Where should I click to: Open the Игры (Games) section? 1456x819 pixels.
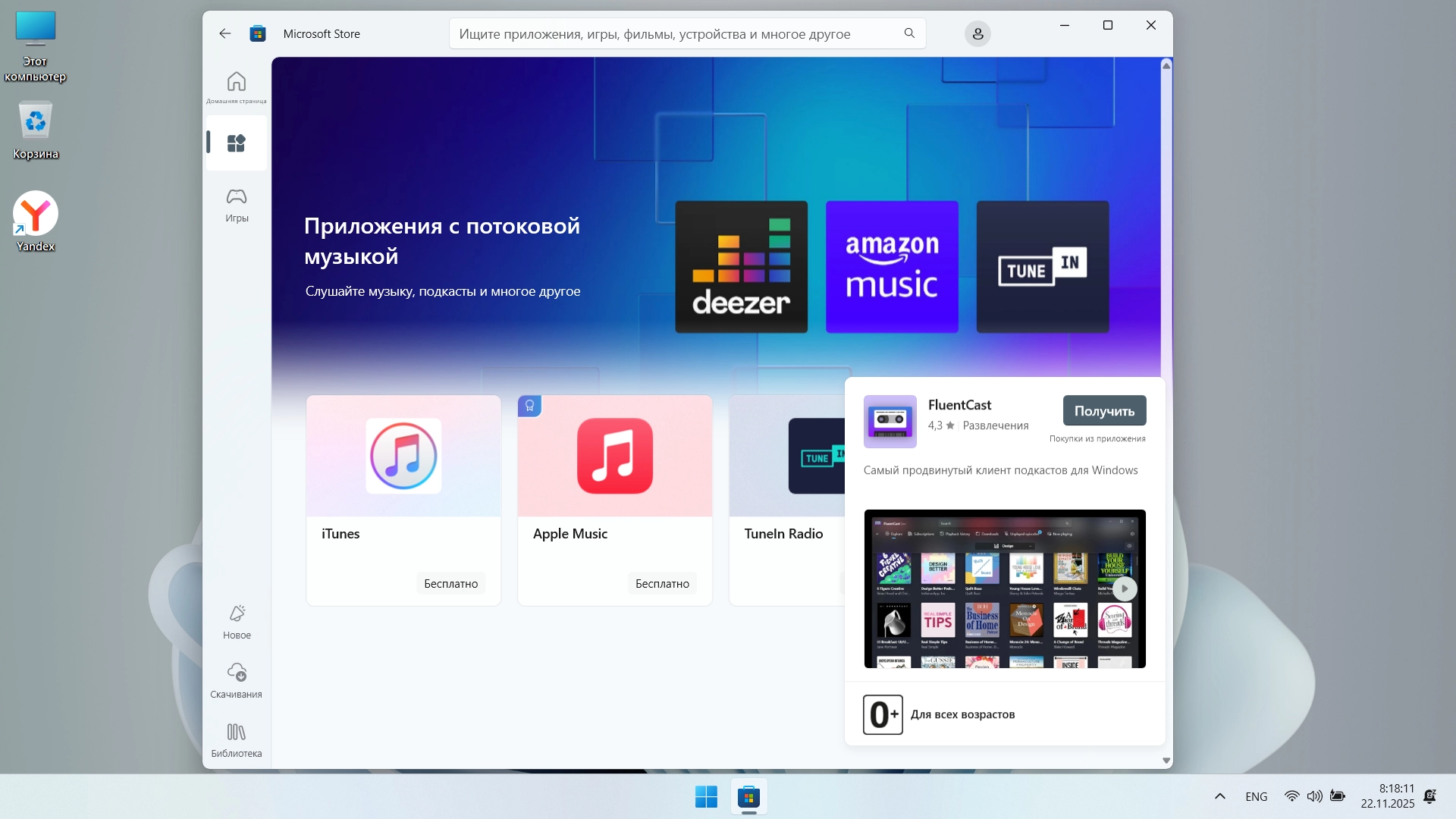pos(237,205)
